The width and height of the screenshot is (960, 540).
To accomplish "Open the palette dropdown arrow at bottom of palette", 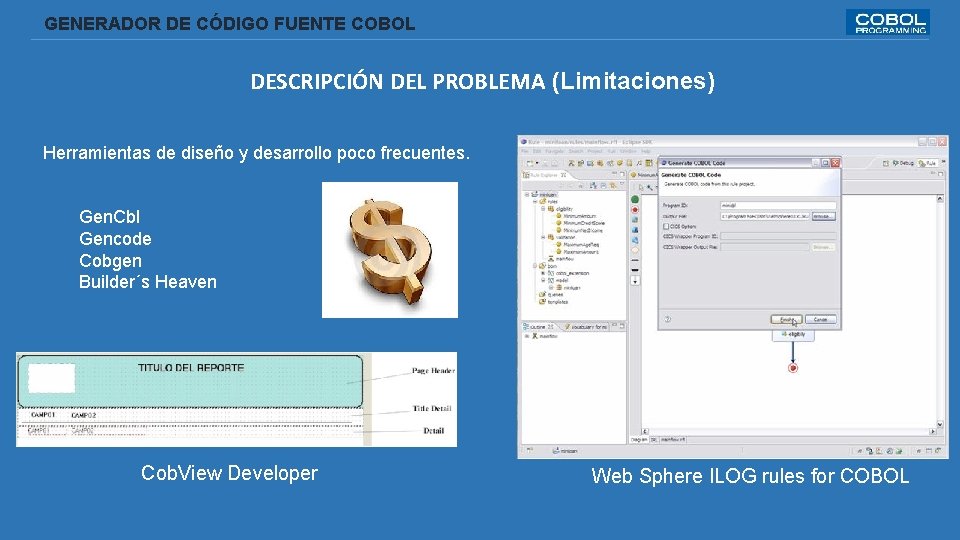I will pos(635,280).
